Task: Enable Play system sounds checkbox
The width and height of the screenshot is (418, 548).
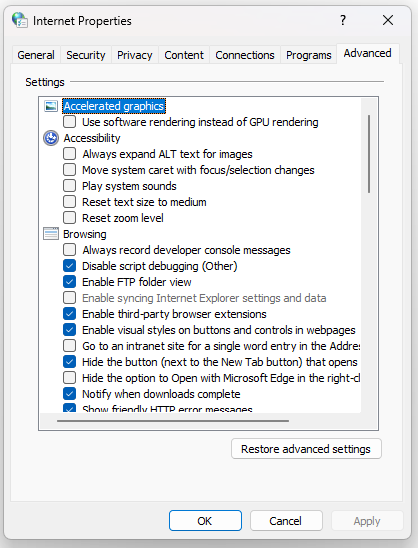Action: (70, 186)
